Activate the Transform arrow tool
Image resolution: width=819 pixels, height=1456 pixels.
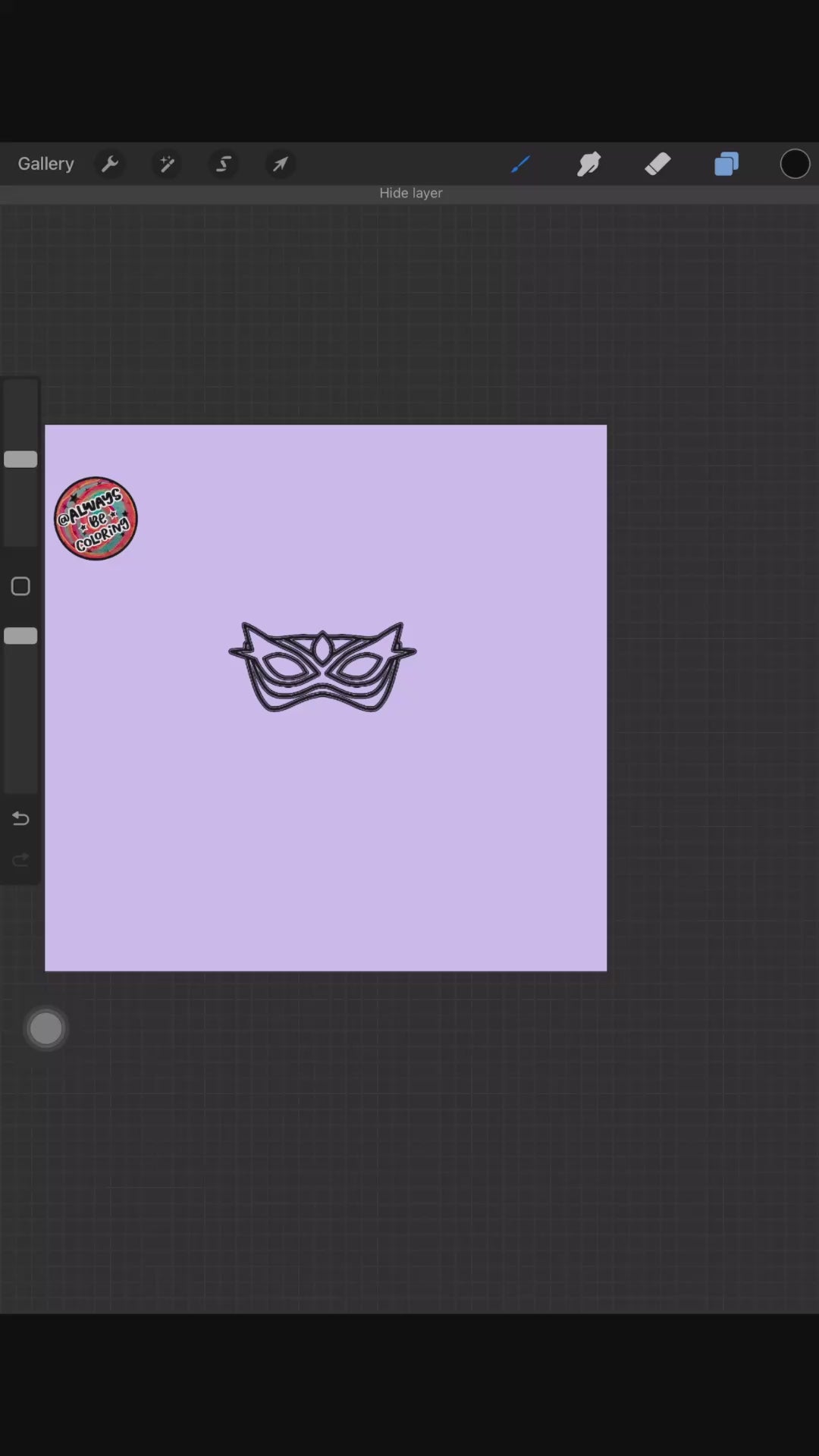pyautogui.click(x=281, y=164)
